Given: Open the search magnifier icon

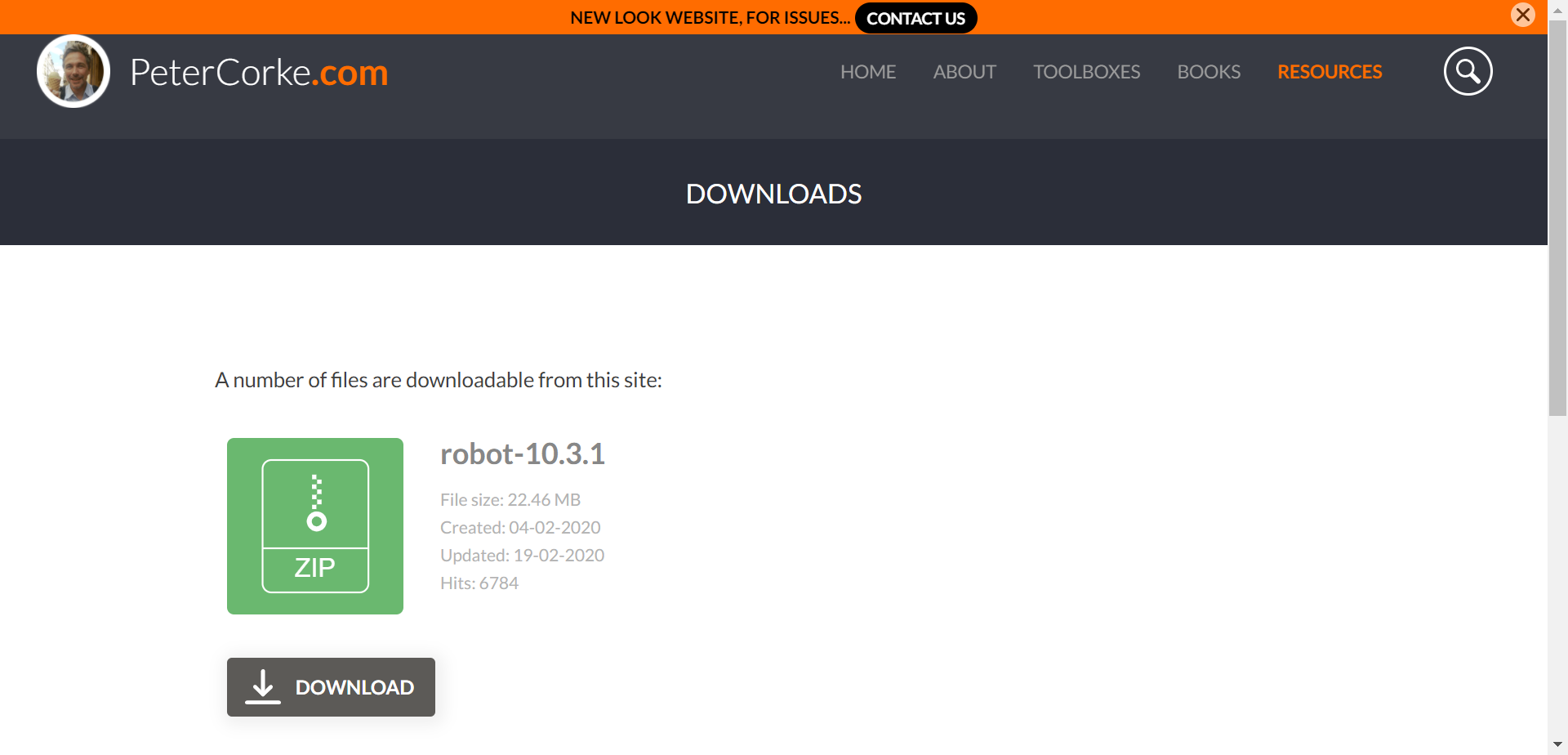Looking at the screenshot, I should pos(1468,71).
